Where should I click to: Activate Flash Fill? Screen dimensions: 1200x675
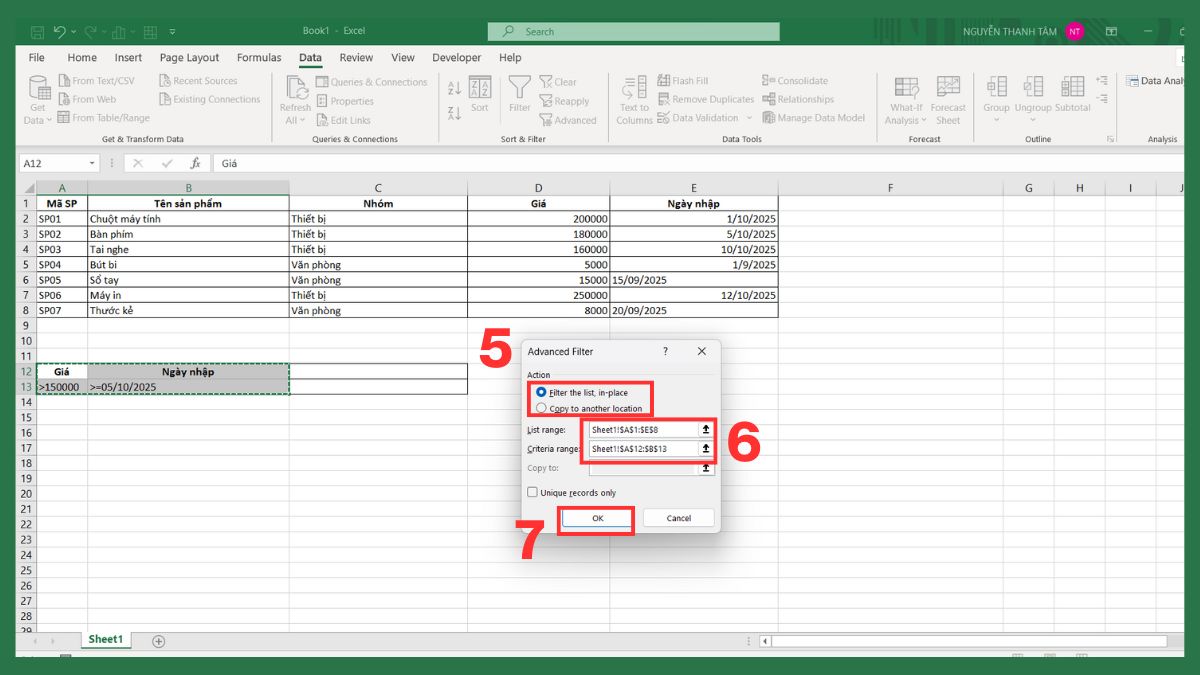point(665,79)
